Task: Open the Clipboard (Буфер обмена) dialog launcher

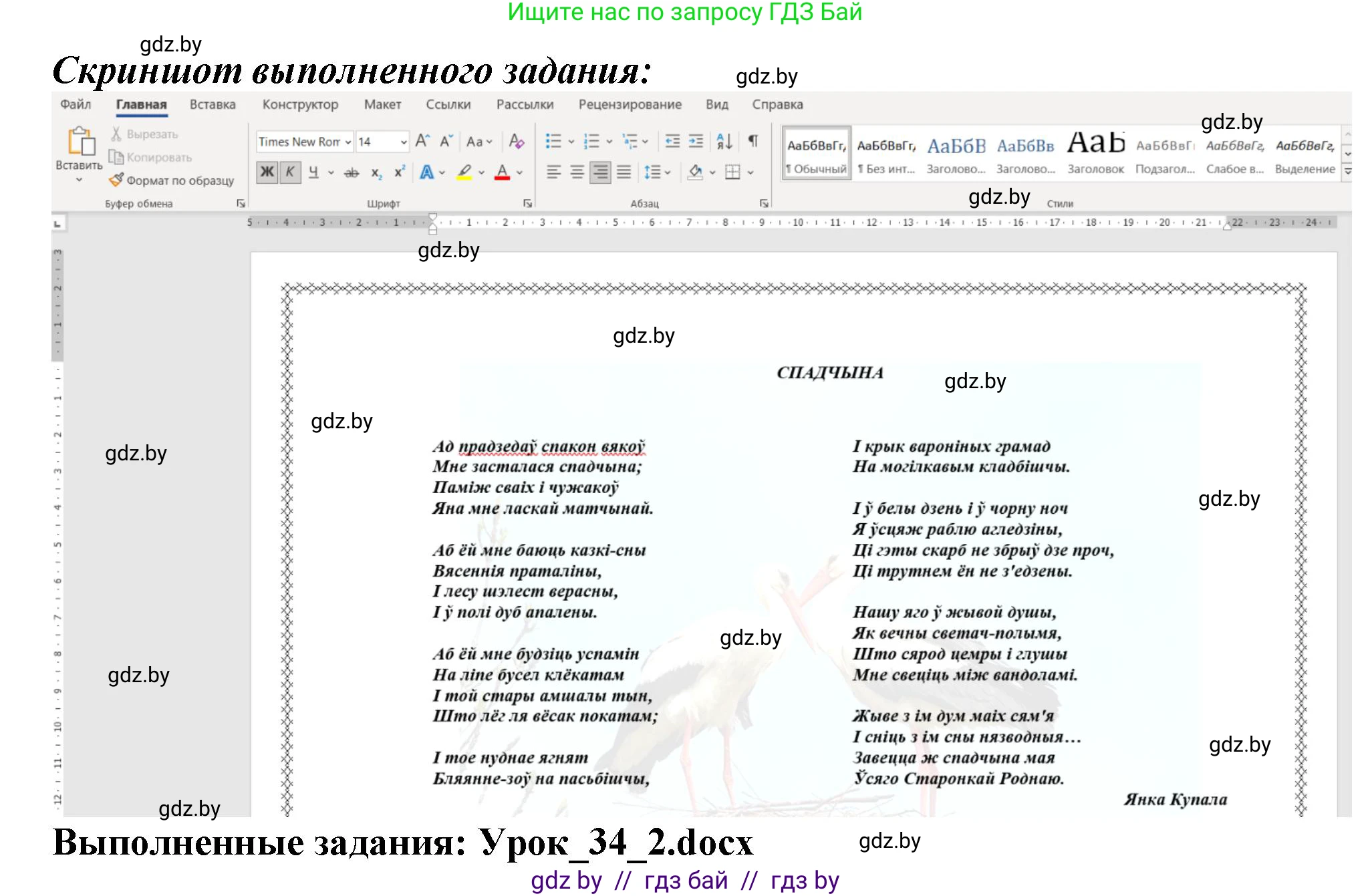Action: click(241, 203)
